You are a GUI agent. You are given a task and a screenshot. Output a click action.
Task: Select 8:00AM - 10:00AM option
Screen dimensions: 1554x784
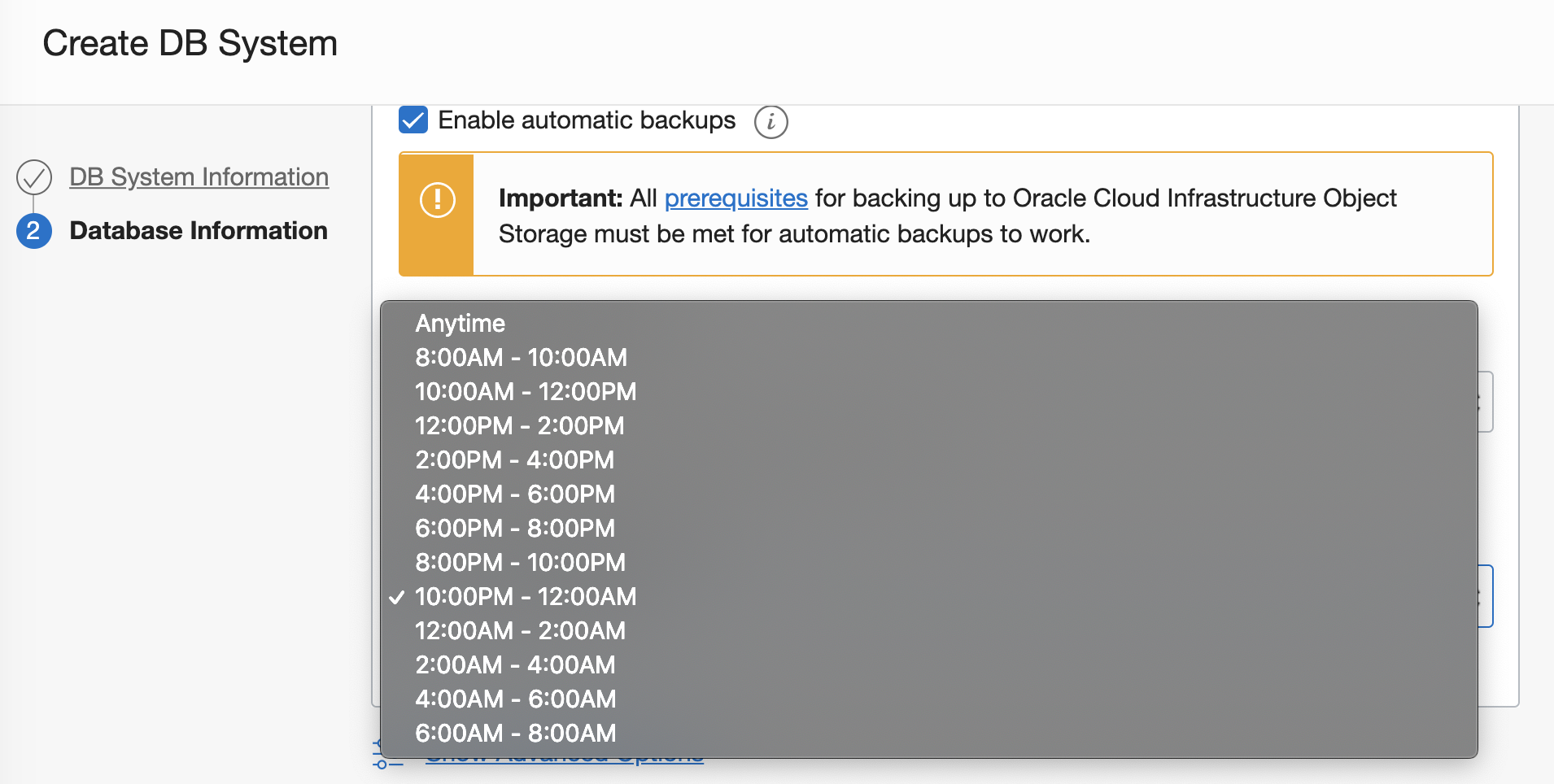pos(929,357)
